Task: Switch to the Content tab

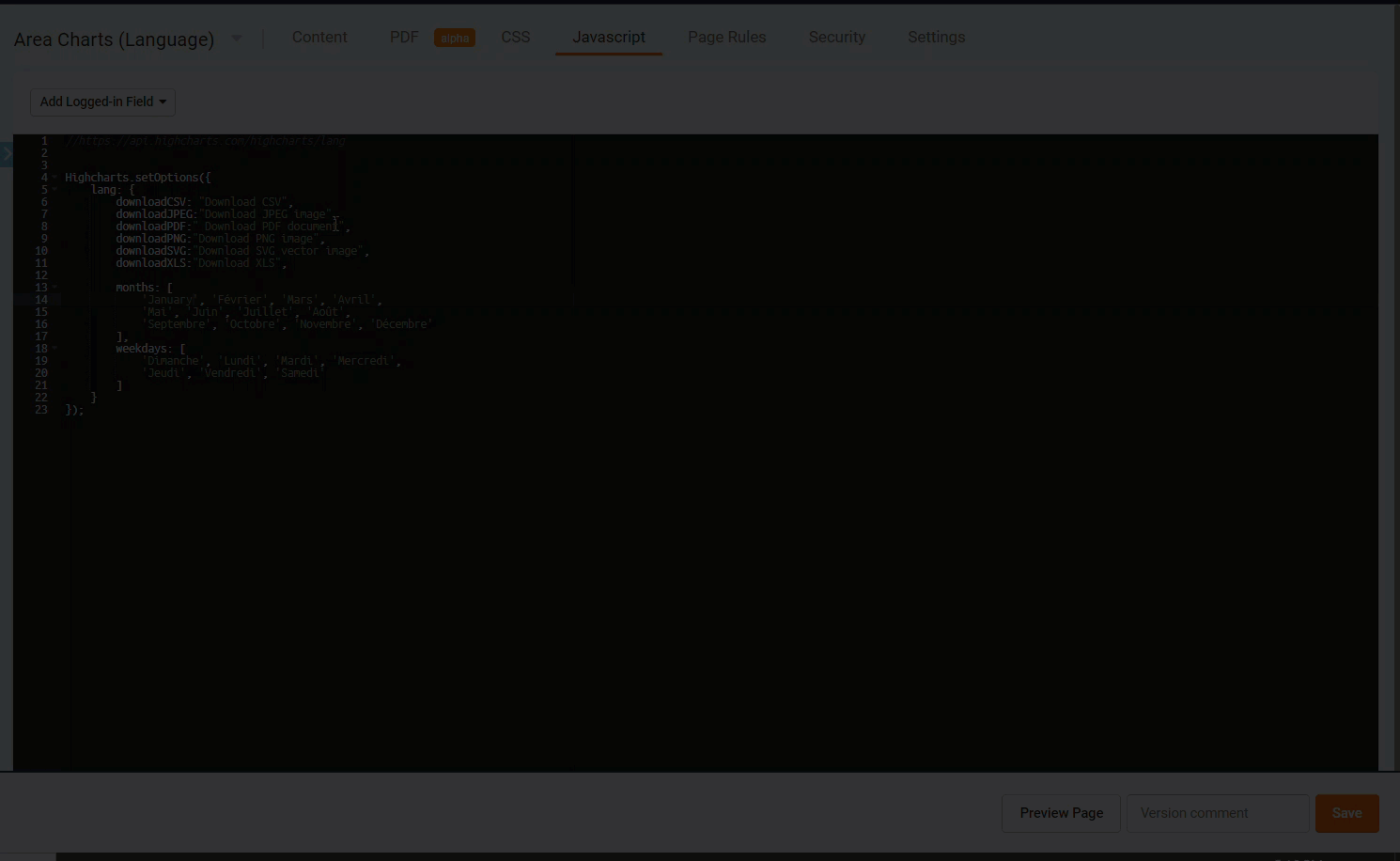Action: (x=319, y=37)
